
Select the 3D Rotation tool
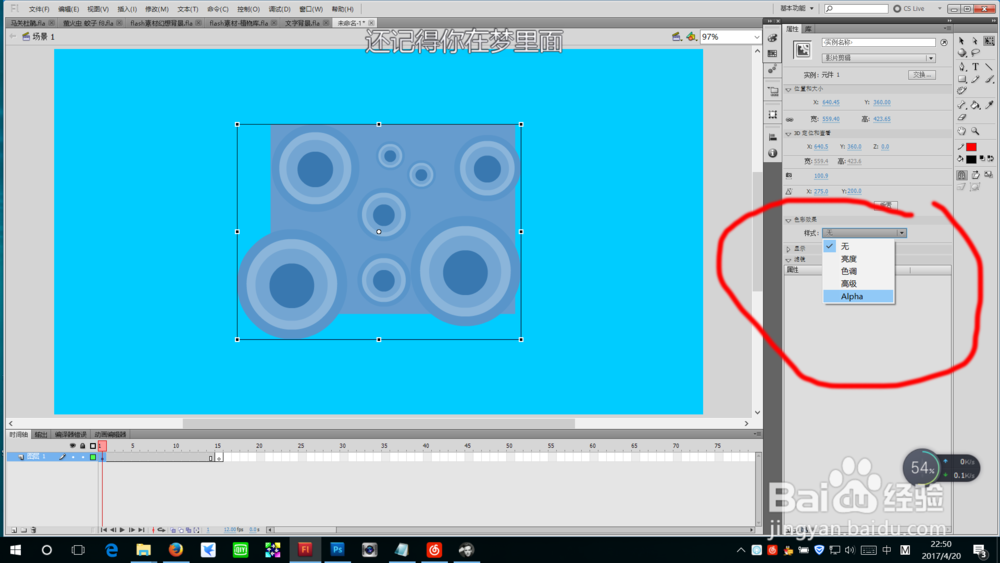962,52
